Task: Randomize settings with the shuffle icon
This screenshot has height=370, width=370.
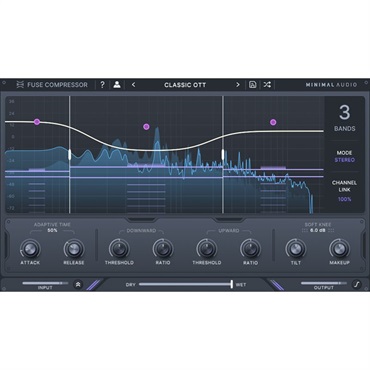Action: click(x=267, y=85)
